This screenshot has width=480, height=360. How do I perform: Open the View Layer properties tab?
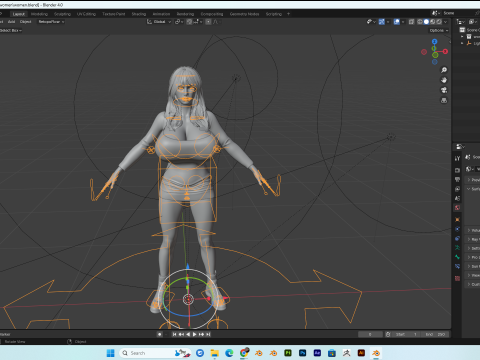click(x=457, y=189)
